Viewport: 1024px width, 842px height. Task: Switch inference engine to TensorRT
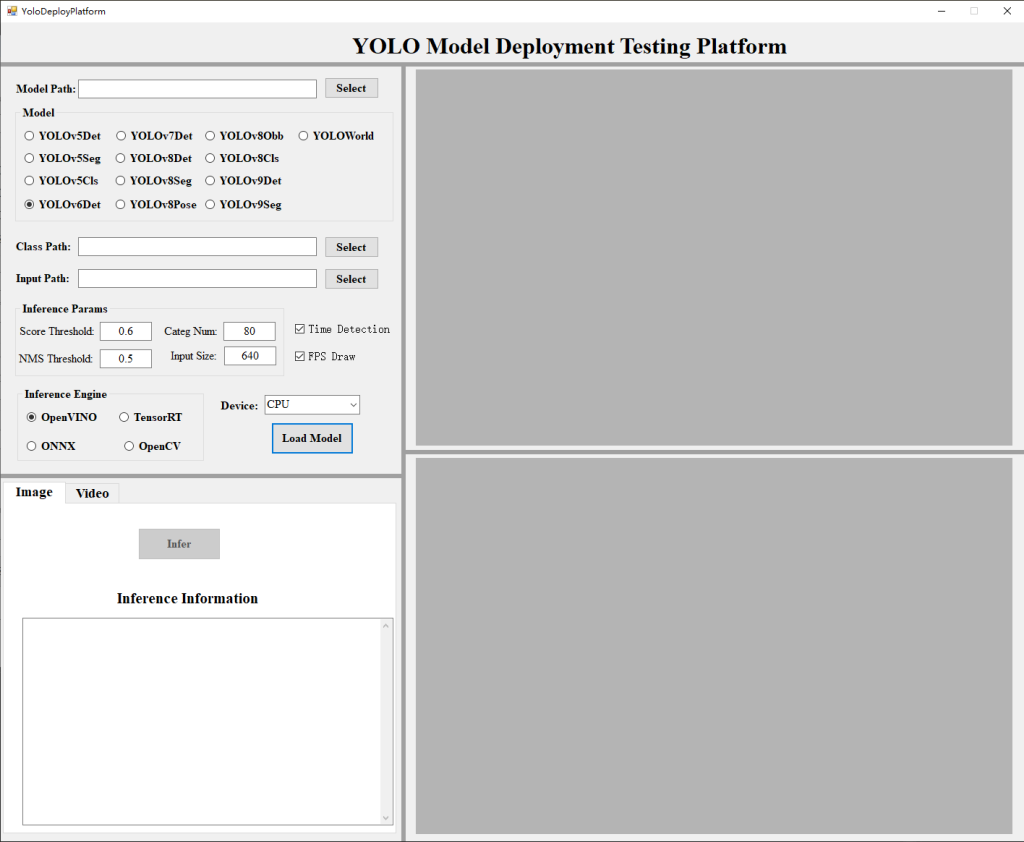point(124,417)
